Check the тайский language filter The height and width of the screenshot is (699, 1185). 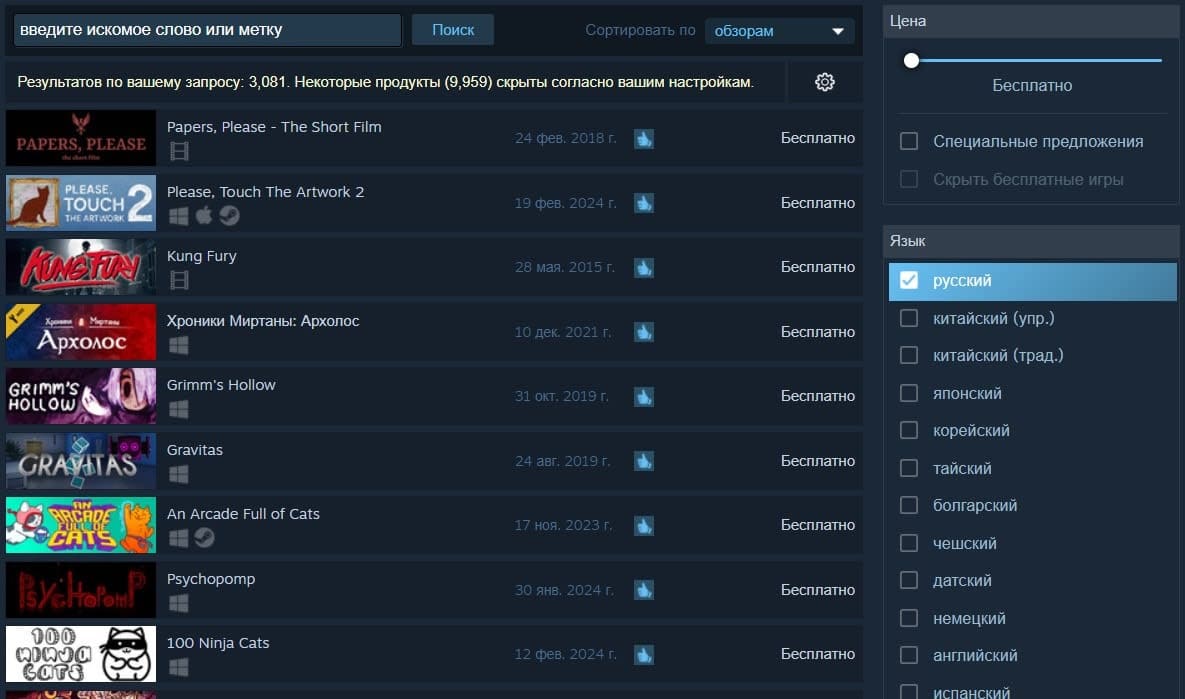909,469
